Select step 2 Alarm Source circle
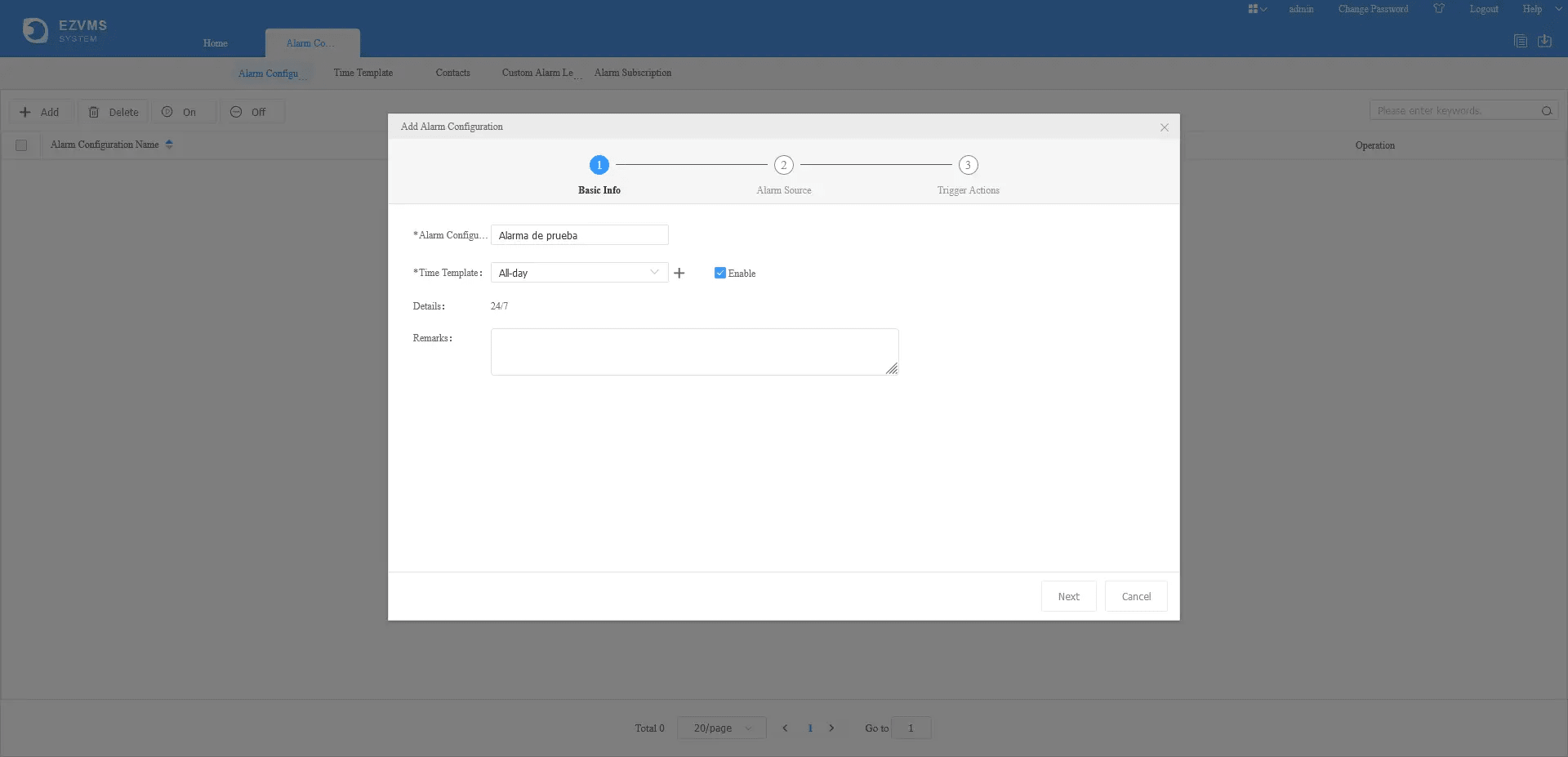This screenshot has width=1568, height=757. tap(783, 165)
